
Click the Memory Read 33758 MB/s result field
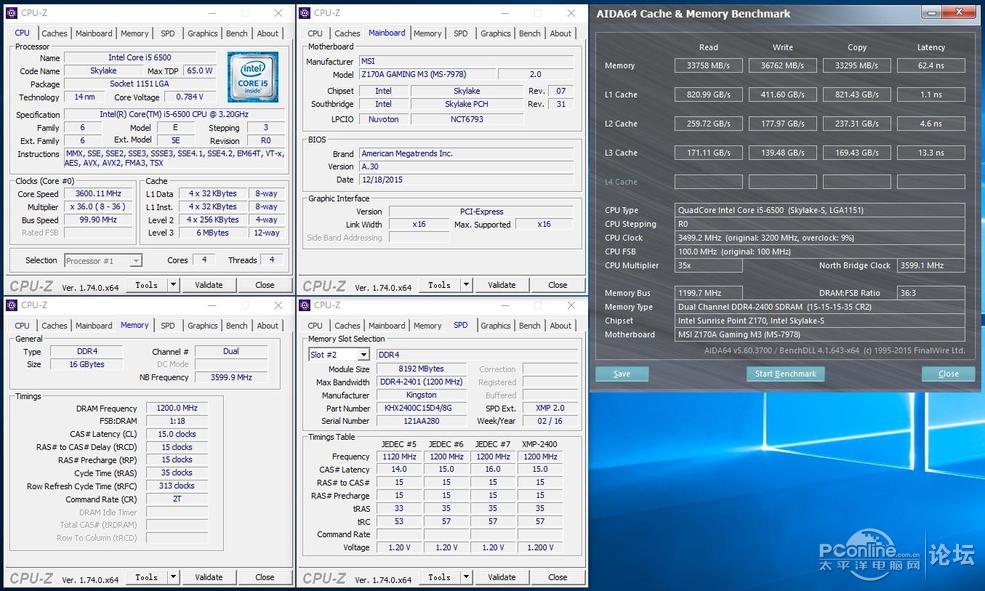(x=708, y=66)
